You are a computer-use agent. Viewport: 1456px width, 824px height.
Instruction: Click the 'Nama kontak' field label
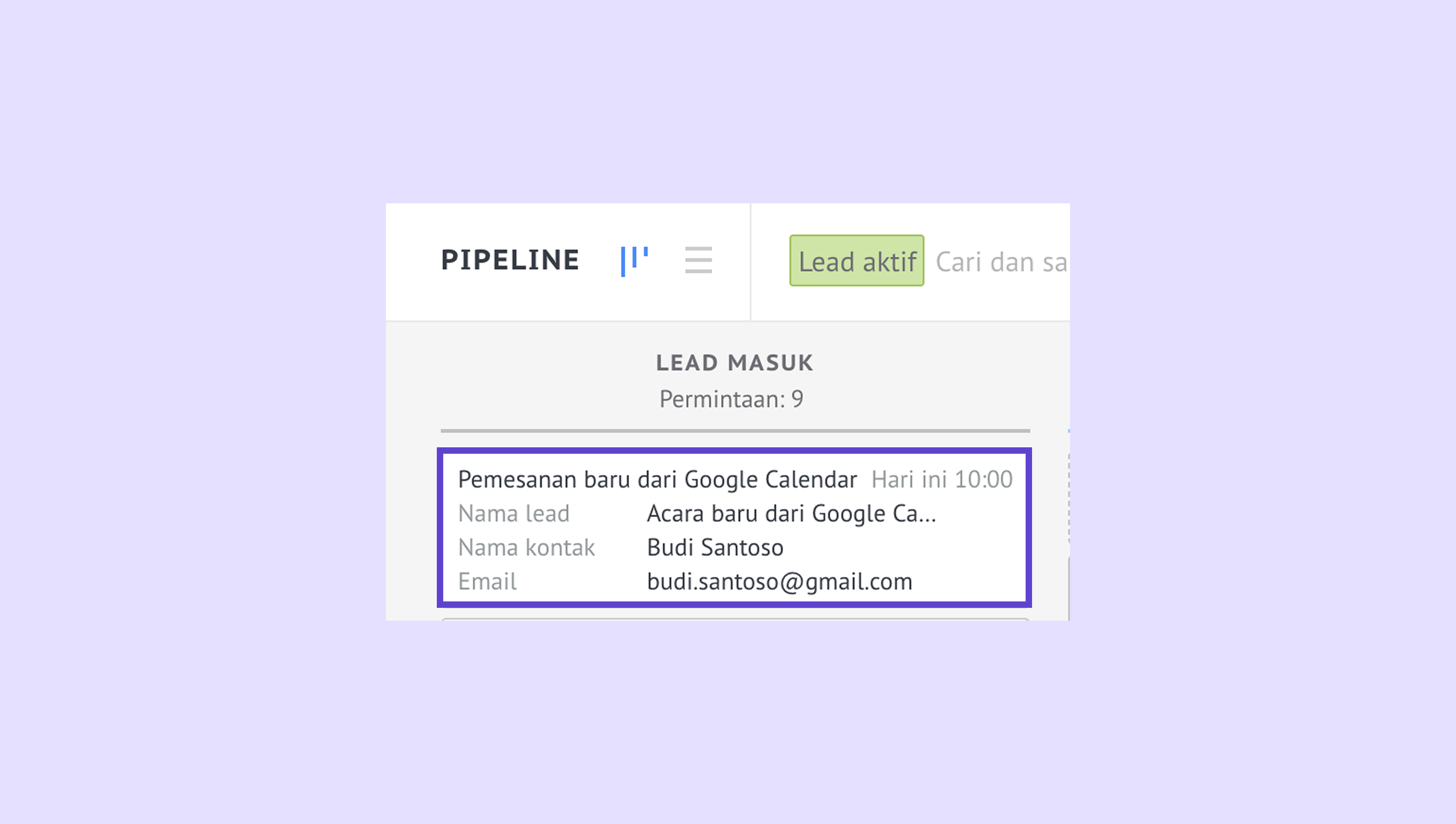pos(526,547)
